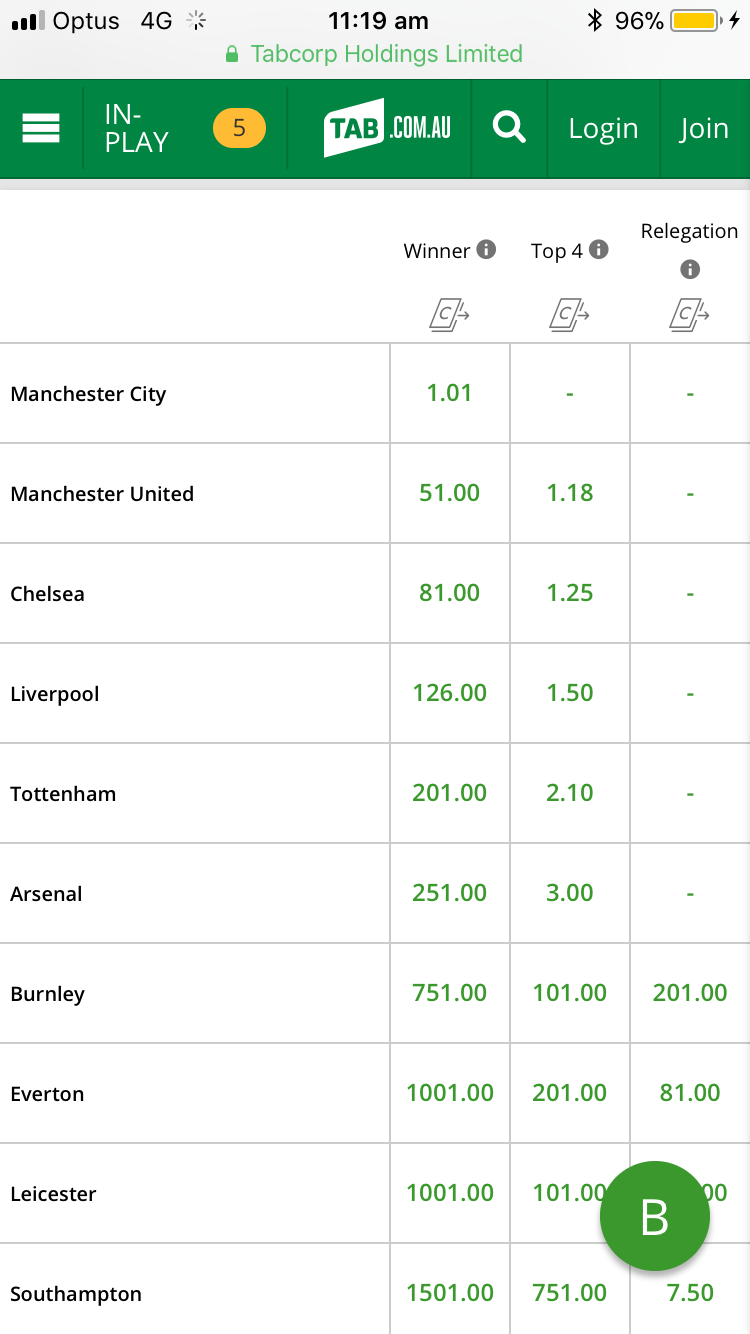Screen dimensions: 750x1334
Task: Open the TAB.COM.AU home logo
Action: coord(388,128)
